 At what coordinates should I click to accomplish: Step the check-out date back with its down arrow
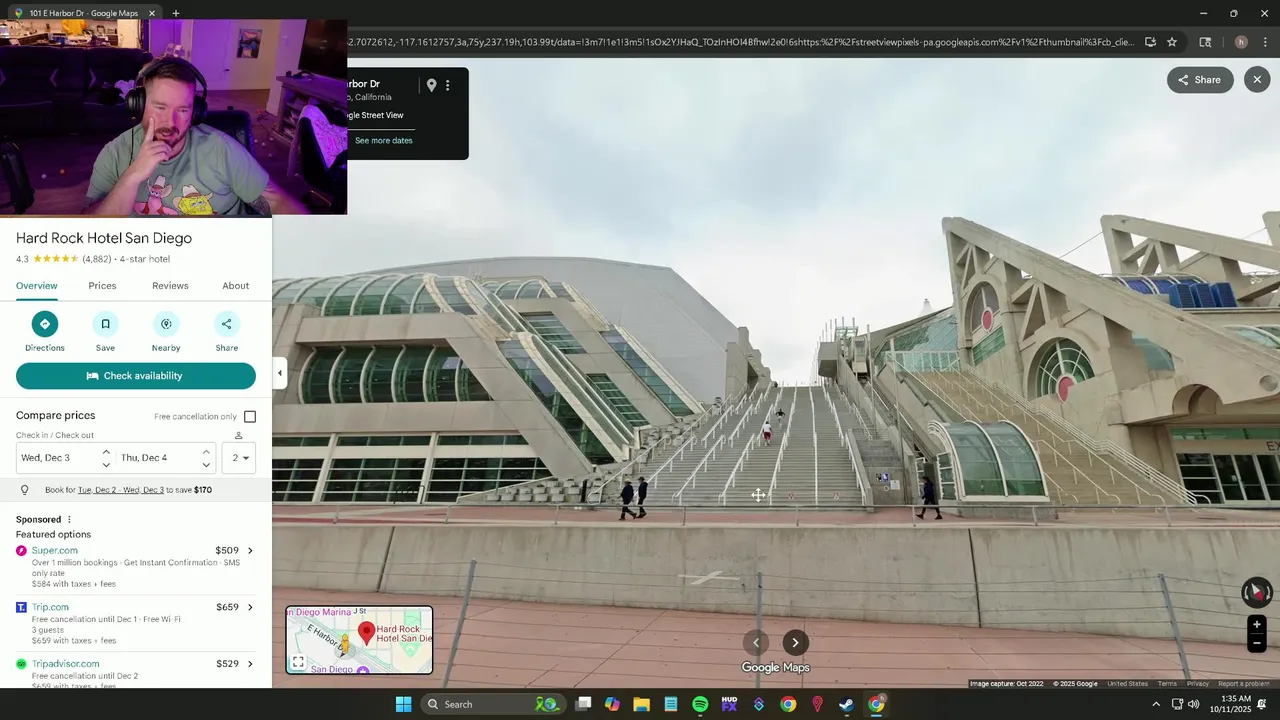[x=206, y=465]
